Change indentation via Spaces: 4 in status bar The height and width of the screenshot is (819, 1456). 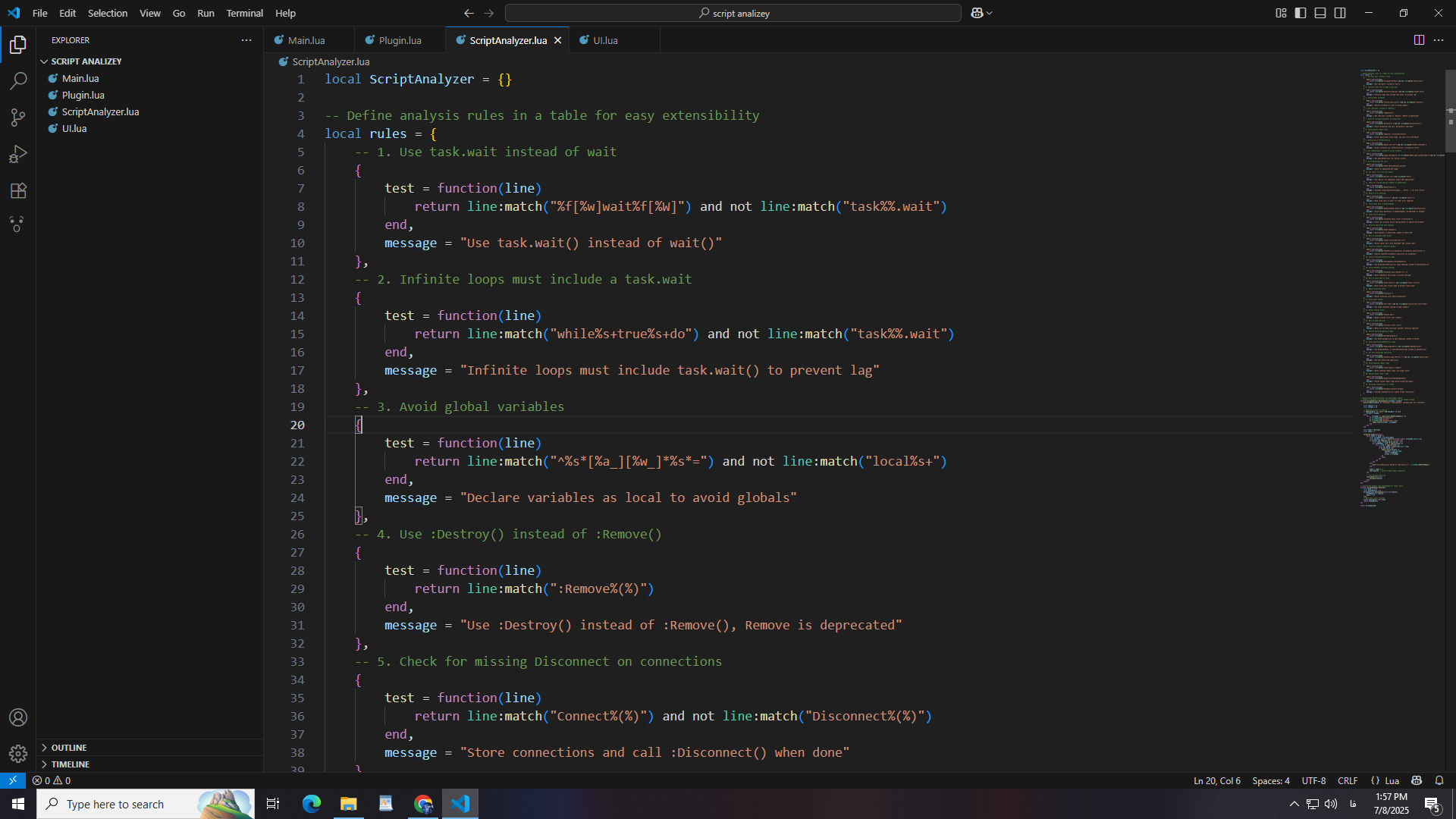pyautogui.click(x=1271, y=780)
